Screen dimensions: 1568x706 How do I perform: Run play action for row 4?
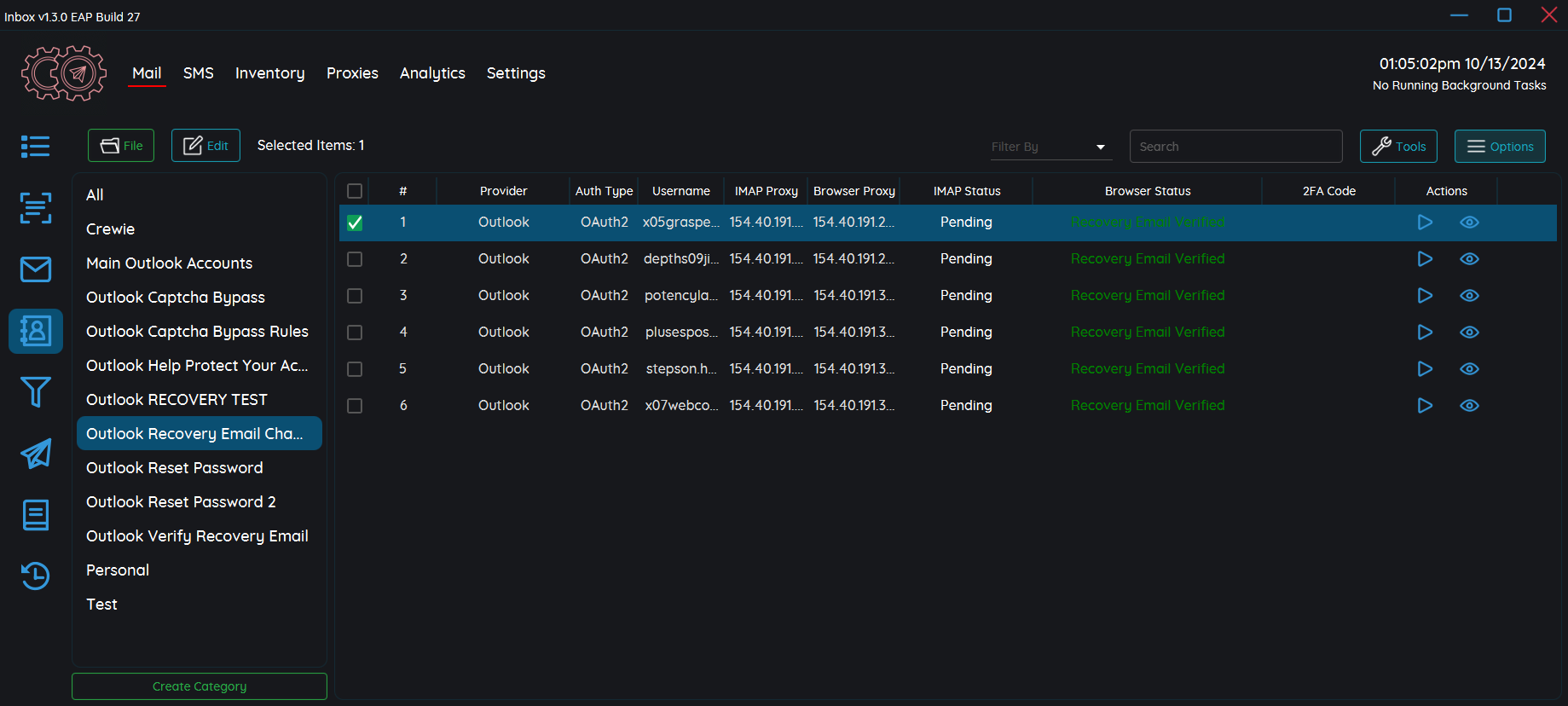(x=1425, y=333)
